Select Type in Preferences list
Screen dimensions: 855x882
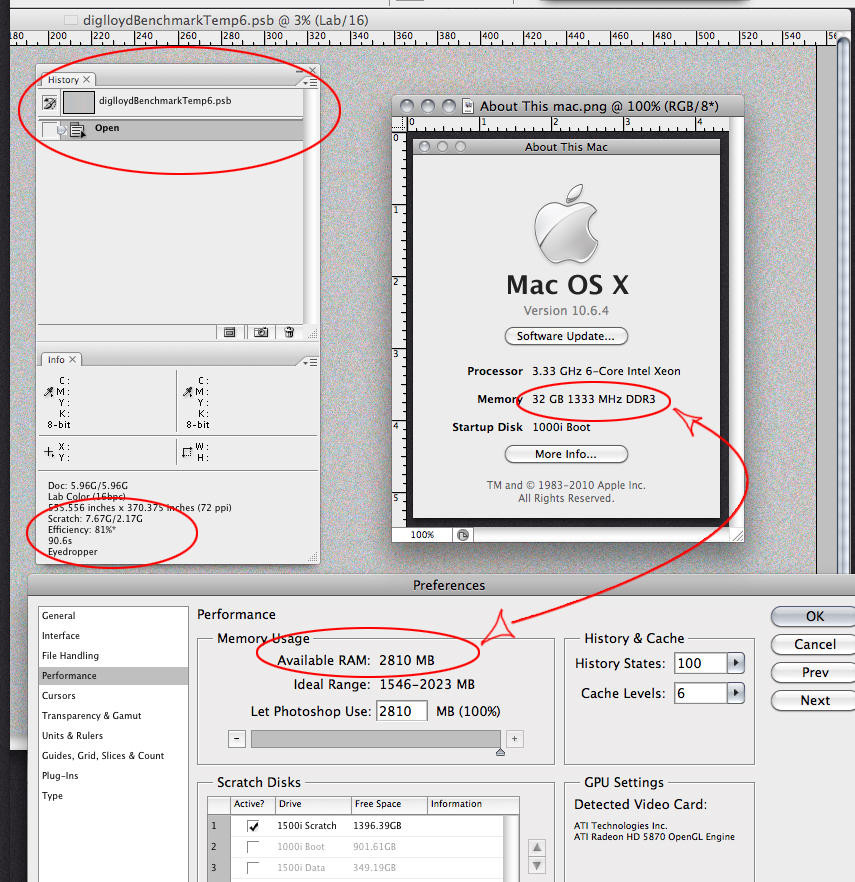(x=113, y=796)
